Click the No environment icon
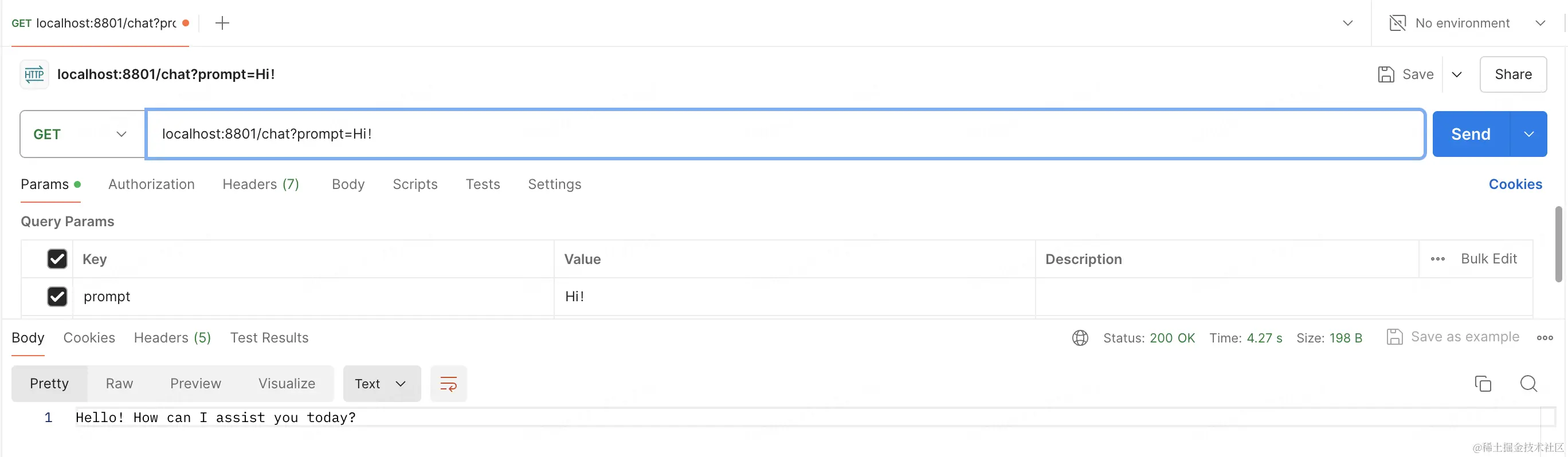The height and width of the screenshot is (457, 1568). [1398, 23]
